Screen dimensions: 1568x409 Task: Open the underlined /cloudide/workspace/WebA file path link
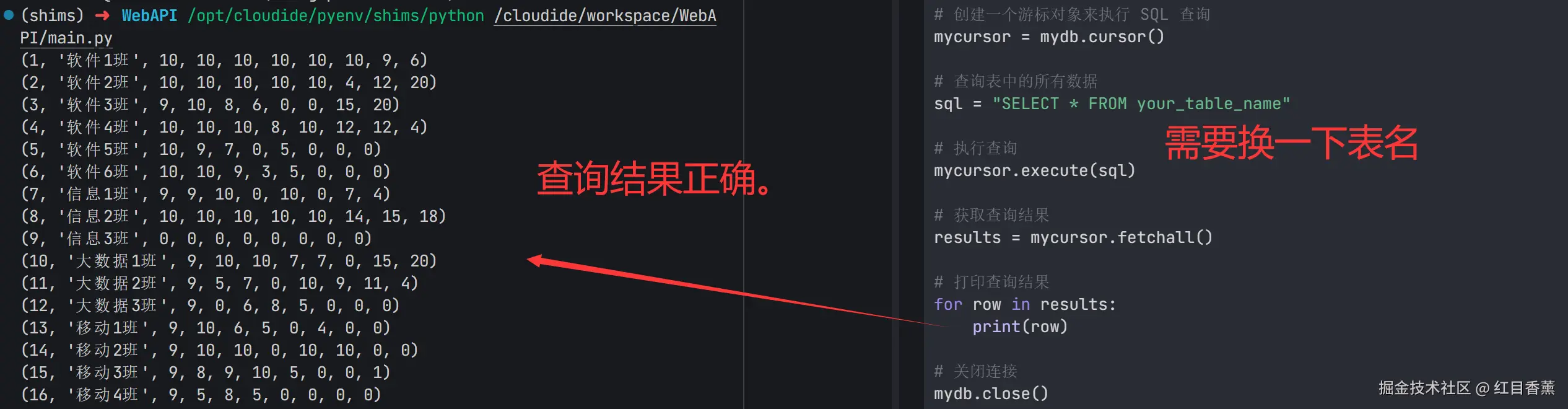click(x=605, y=15)
